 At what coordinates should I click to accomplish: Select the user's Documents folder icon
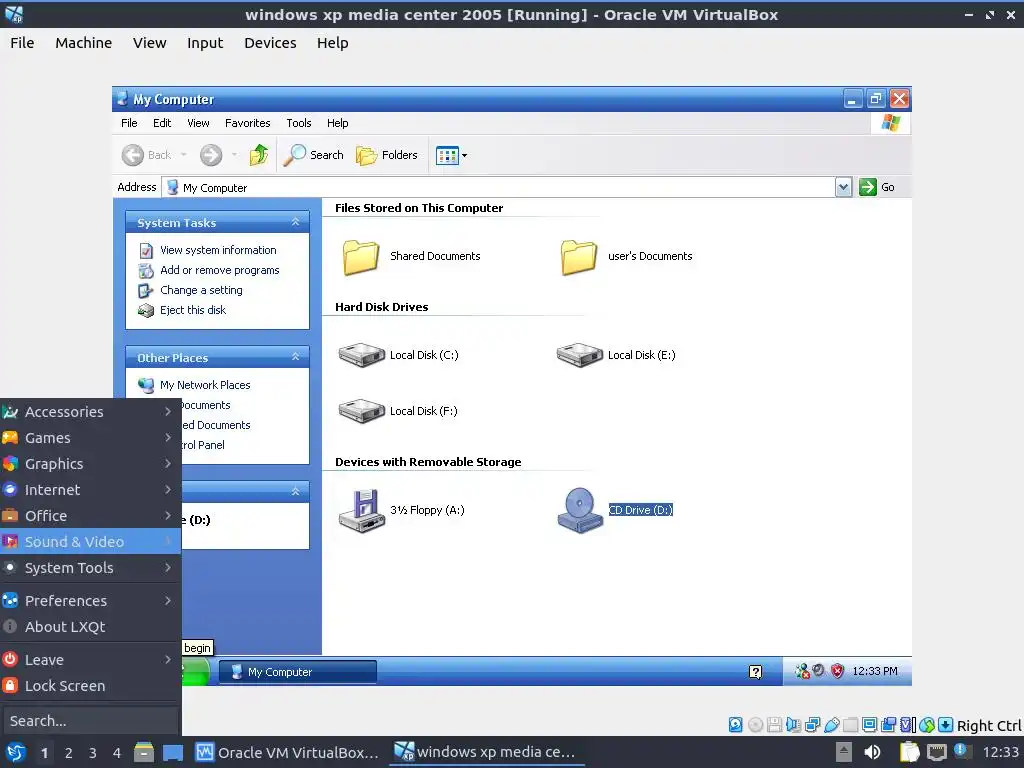pos(579,257)
